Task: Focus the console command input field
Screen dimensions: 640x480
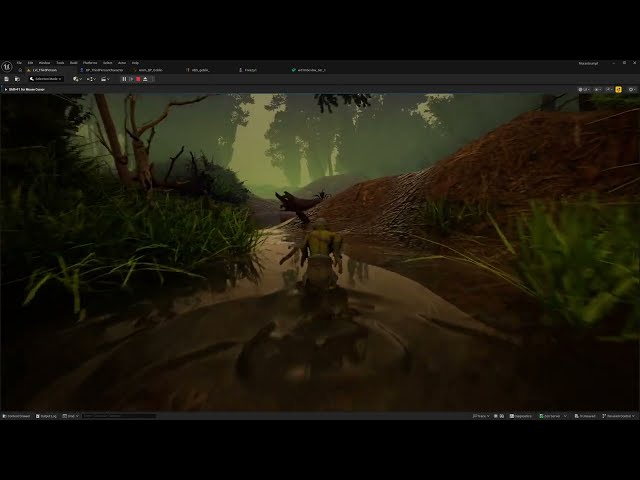Action: (119, 416)
